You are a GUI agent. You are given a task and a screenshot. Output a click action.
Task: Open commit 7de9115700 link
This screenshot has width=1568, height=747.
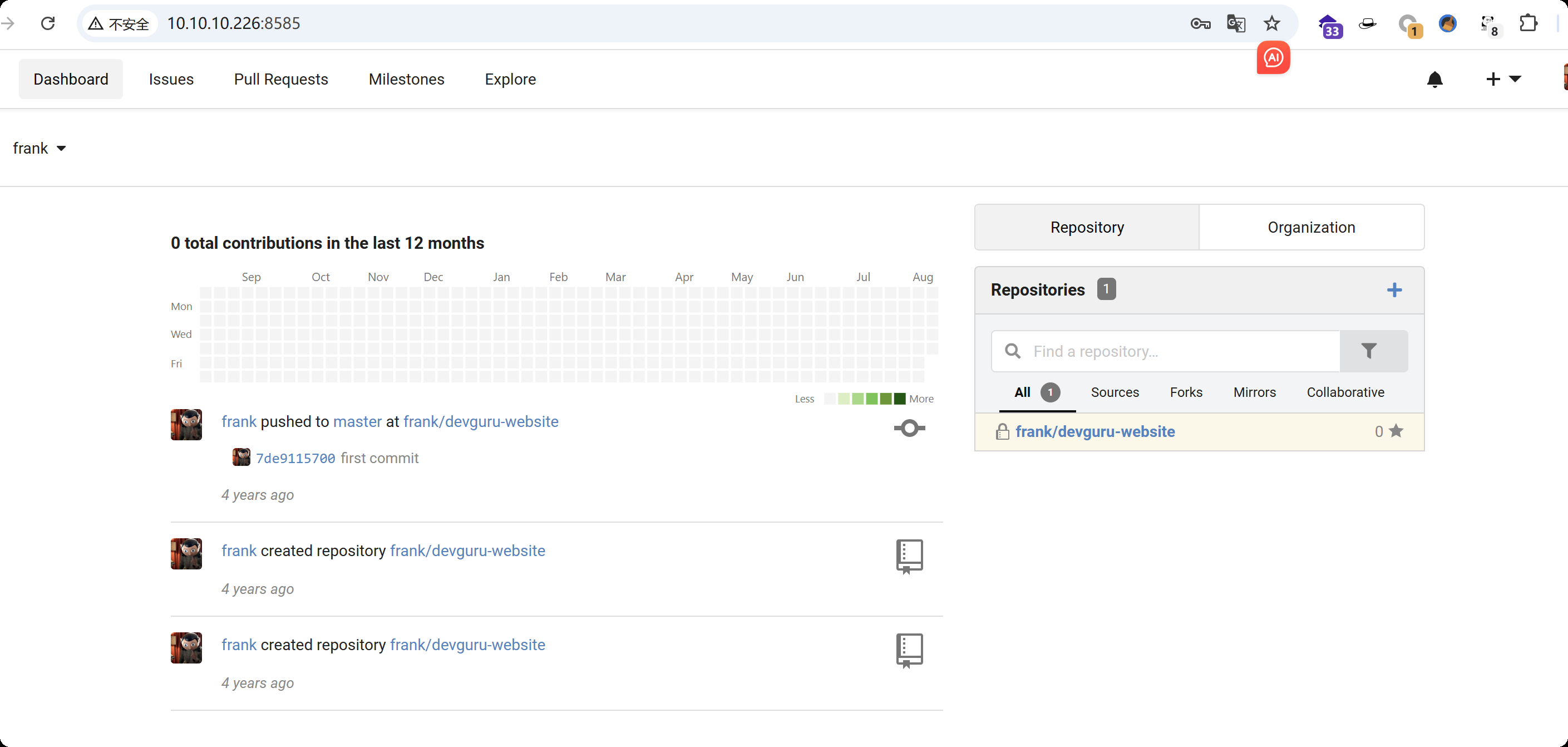(x=295, y=458)
